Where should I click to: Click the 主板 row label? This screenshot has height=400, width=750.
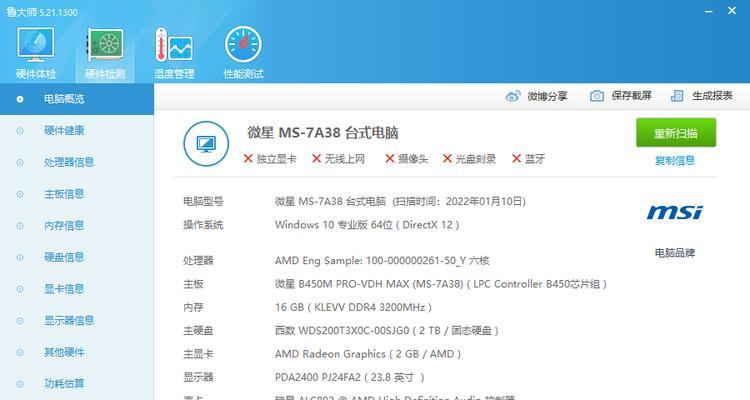(x=193, y=284)
